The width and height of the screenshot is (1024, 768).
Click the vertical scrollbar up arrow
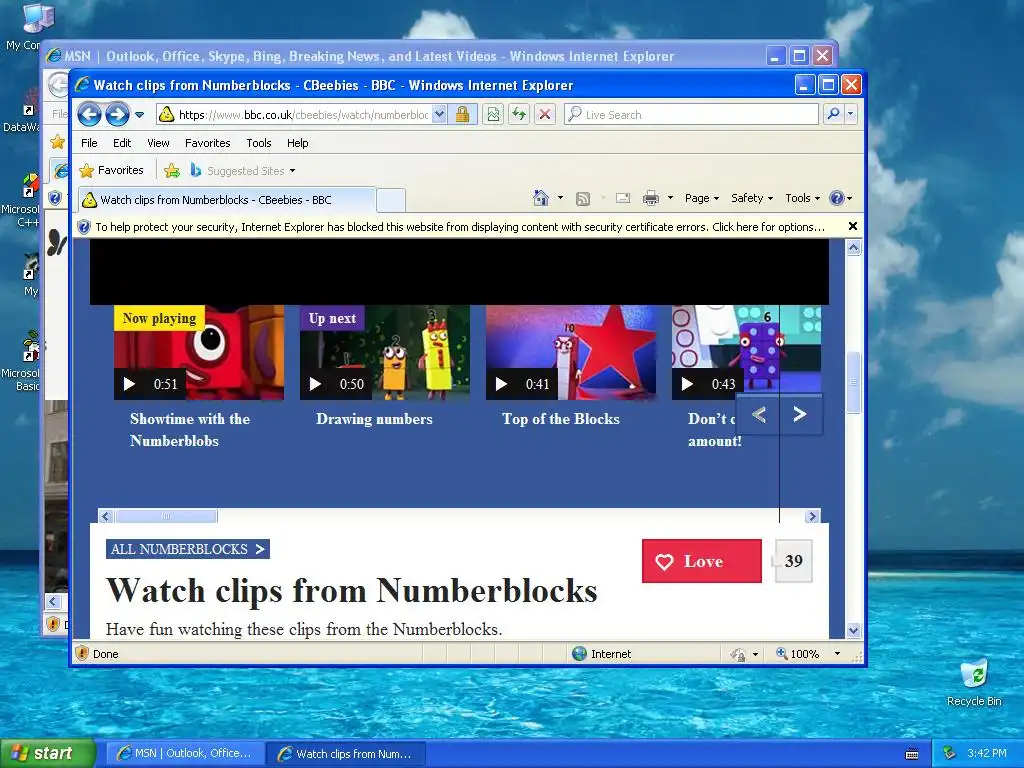click(x=854, y=248)
